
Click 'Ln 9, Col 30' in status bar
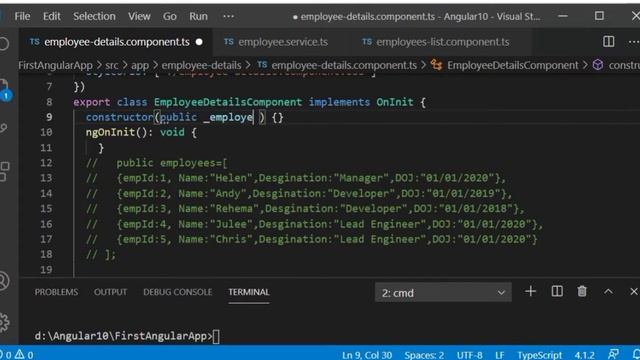click(x=367, y=355)
